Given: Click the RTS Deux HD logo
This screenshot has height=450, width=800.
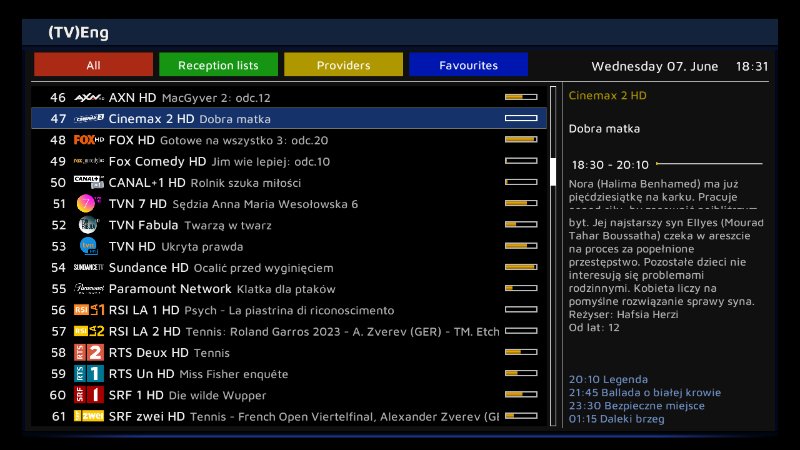Looking at the screenshot, I should click(89, 353).
